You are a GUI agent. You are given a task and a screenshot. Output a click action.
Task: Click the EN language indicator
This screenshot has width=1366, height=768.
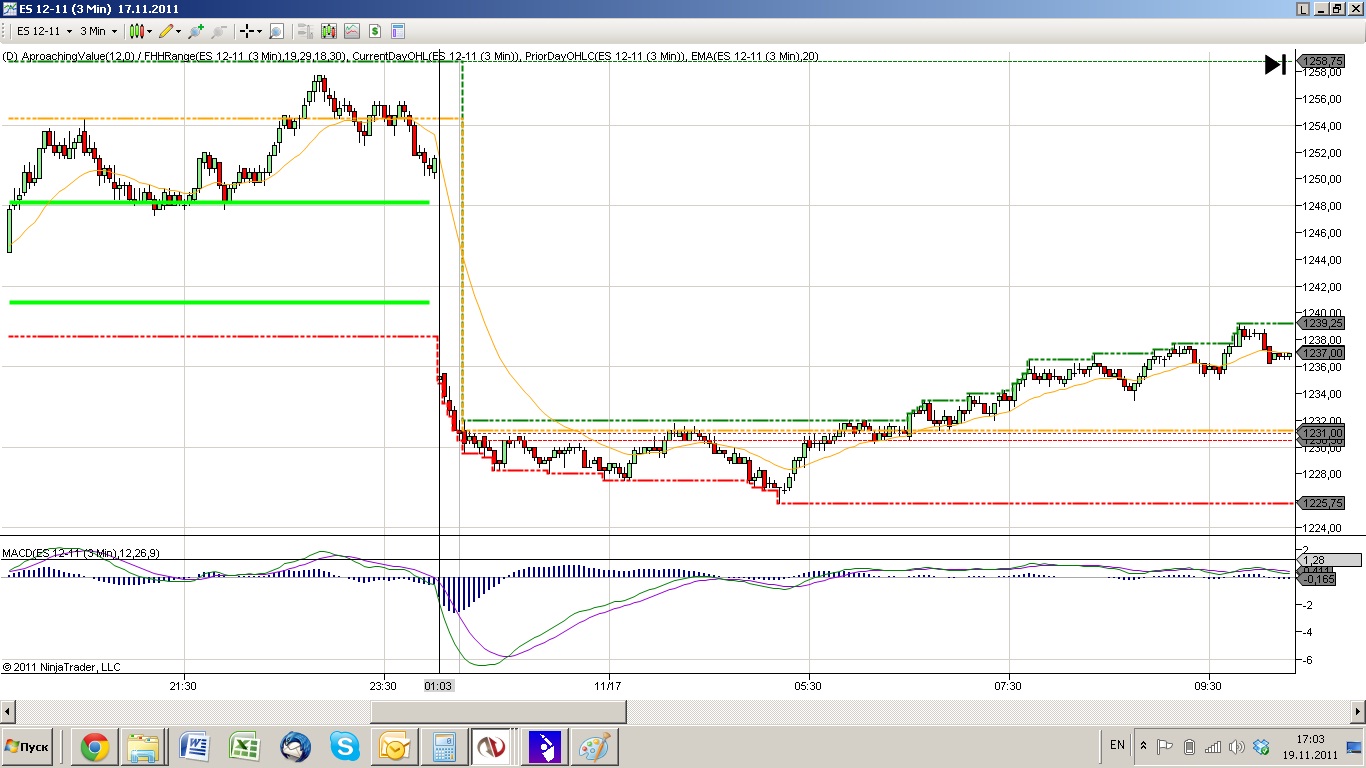[1117, 745]
